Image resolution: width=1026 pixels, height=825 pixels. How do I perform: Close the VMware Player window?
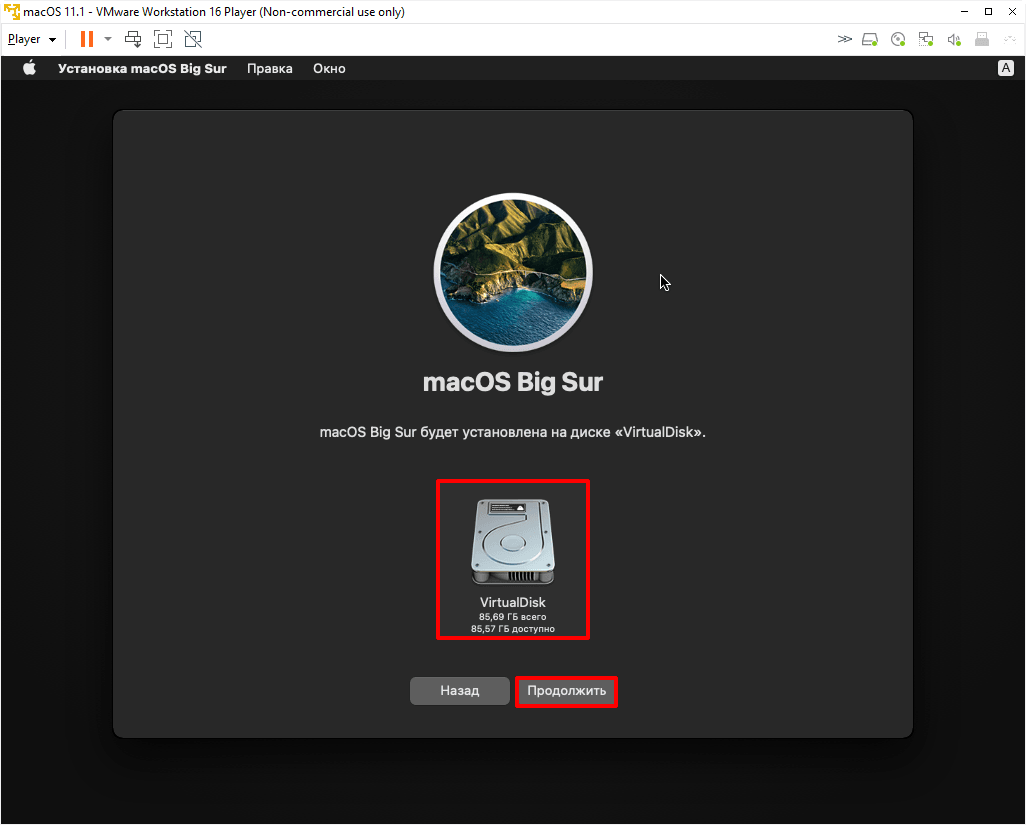[x=1012, y=12]
